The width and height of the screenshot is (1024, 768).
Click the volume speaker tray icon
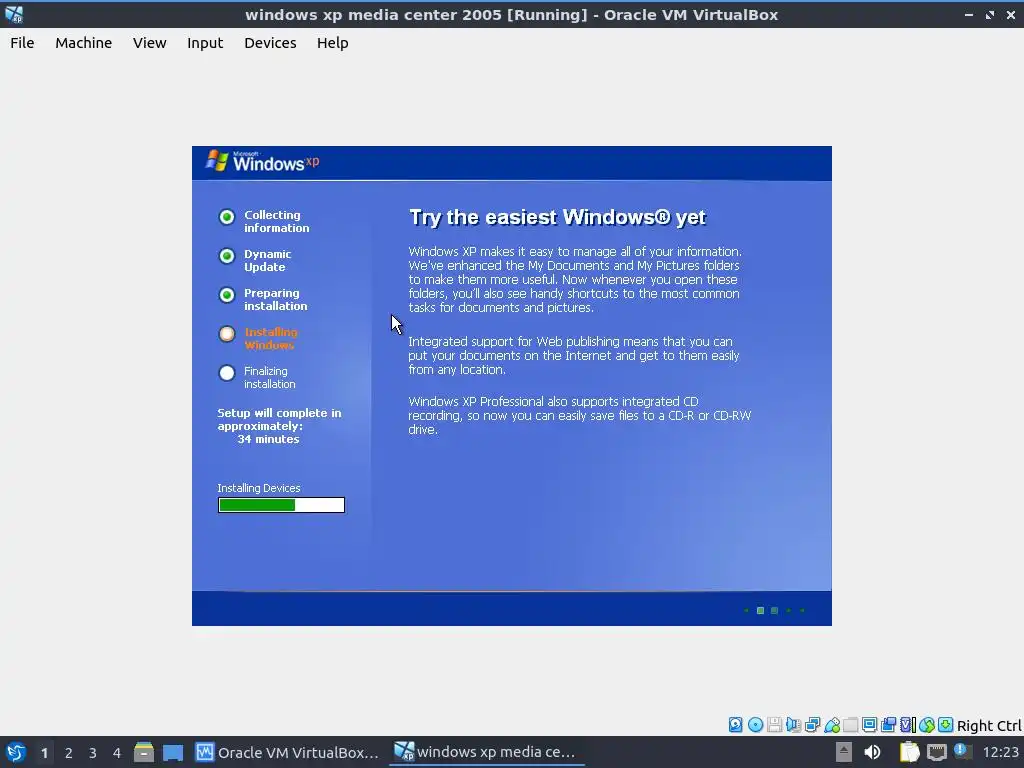[872, 752]
